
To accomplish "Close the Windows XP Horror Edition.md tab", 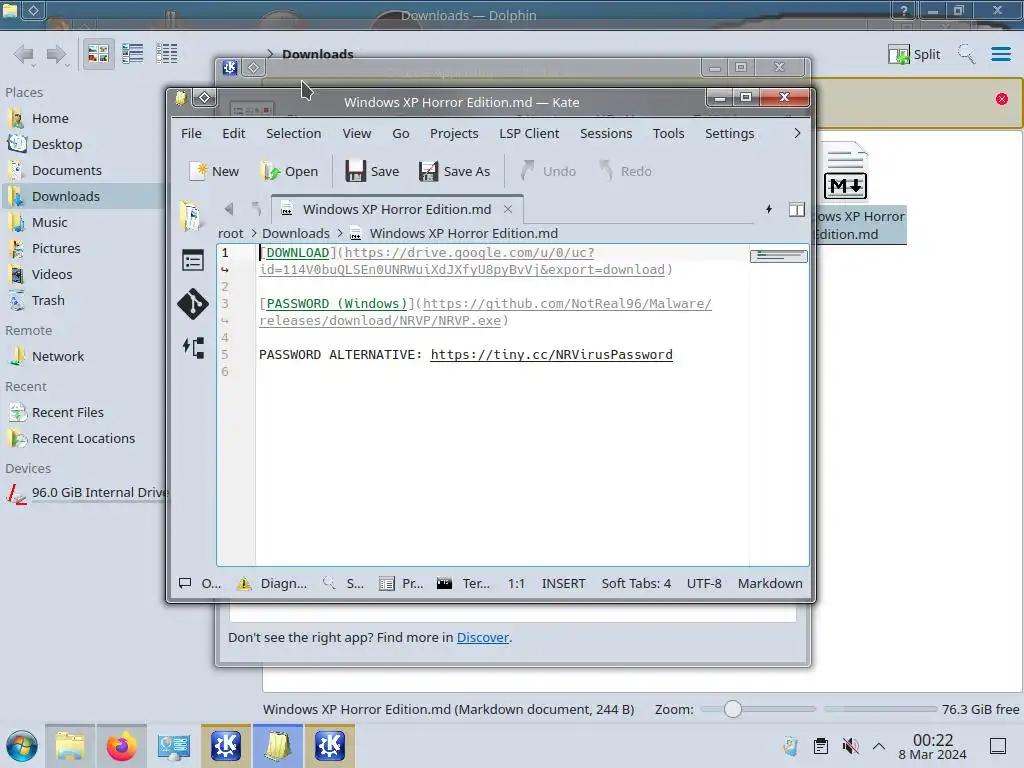I will 508,209.
